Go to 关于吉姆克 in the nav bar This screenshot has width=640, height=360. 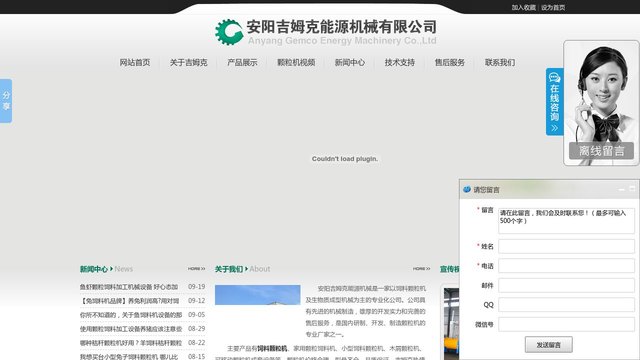click(189, 62)
